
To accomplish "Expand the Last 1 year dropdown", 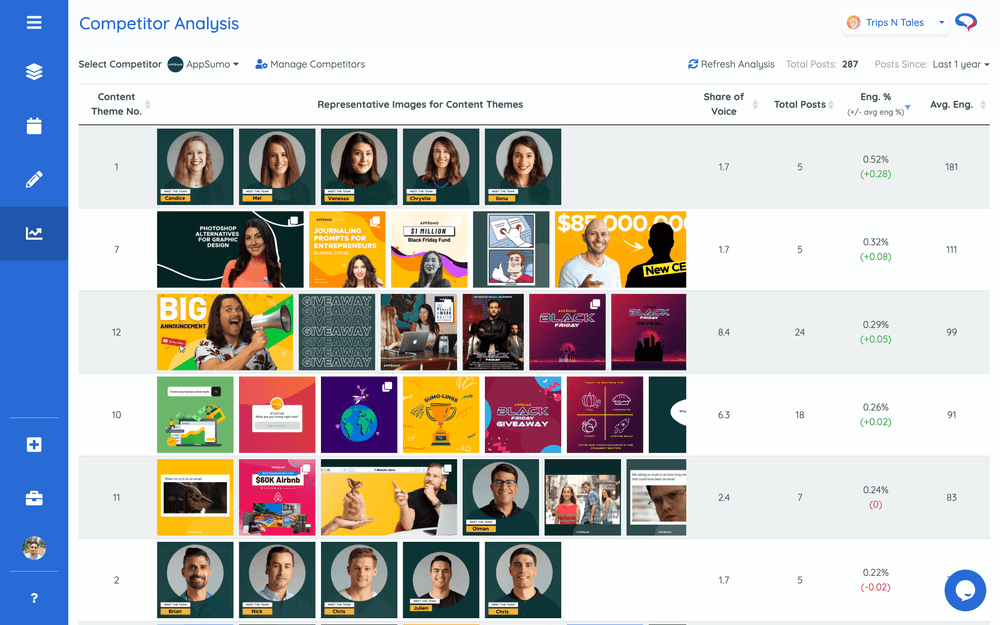I will 960,64.
